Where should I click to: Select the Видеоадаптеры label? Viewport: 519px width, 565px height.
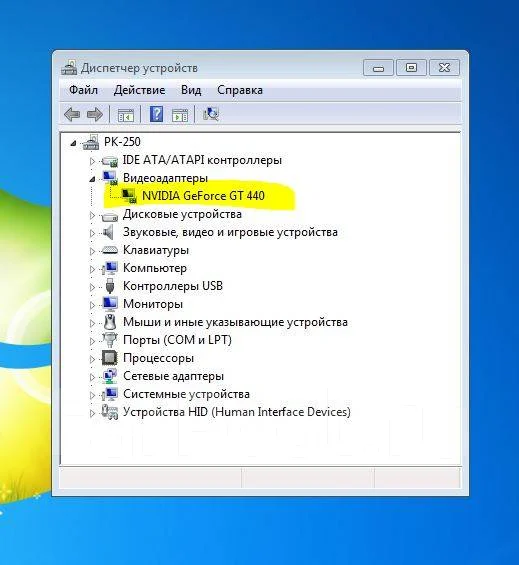coord(165,178)
